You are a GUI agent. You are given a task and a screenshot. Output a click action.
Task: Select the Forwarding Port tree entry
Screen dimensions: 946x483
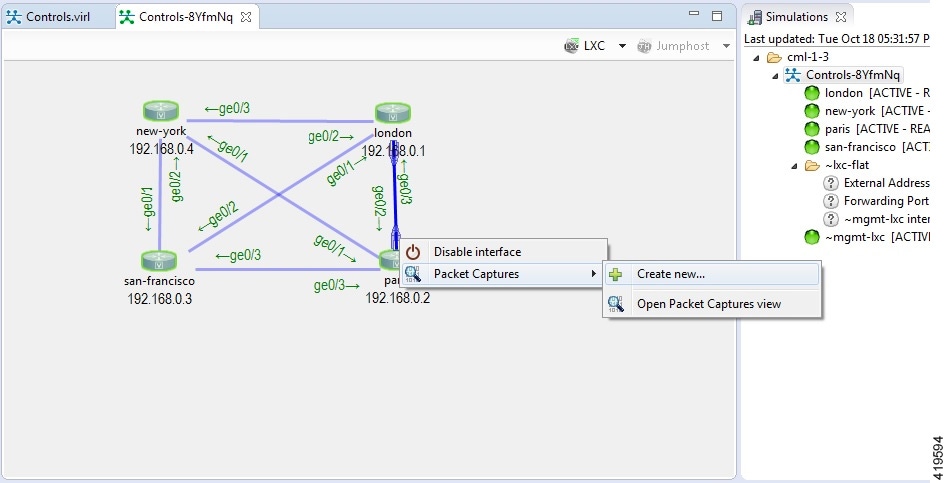(x=887, y=201)
